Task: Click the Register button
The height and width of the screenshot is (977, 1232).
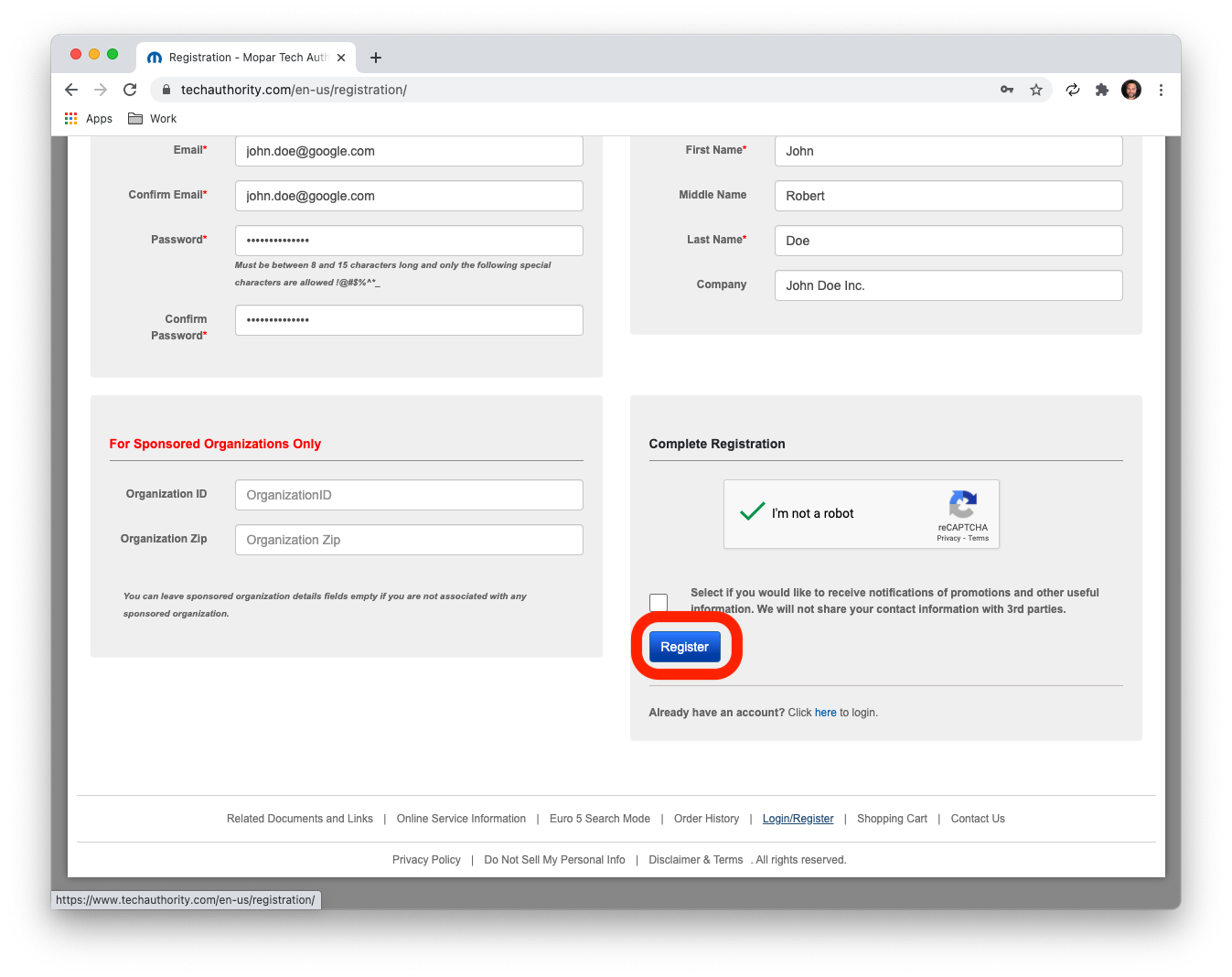Action: click(685, 647)
